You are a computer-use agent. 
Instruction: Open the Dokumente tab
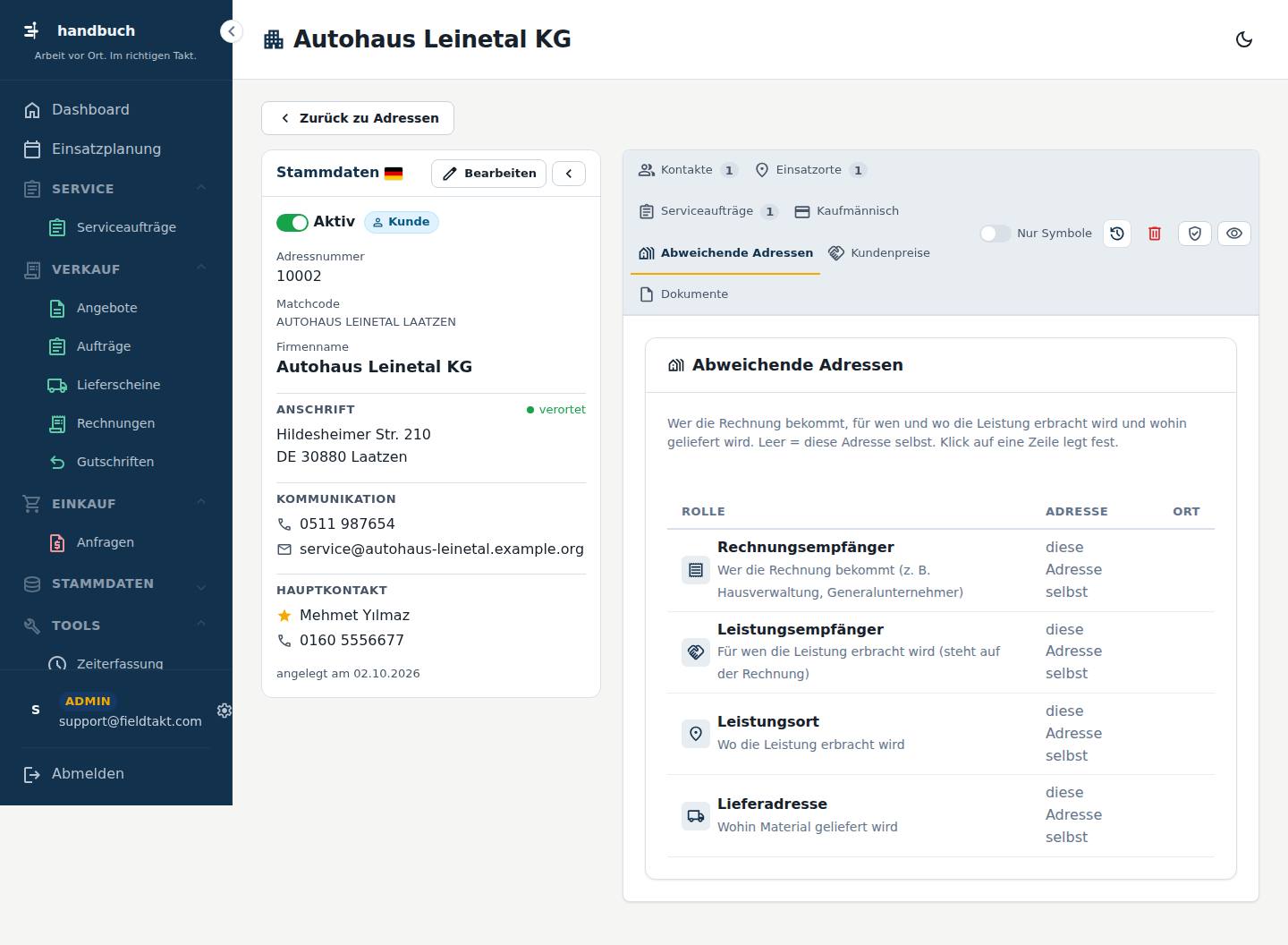[683, 294]
